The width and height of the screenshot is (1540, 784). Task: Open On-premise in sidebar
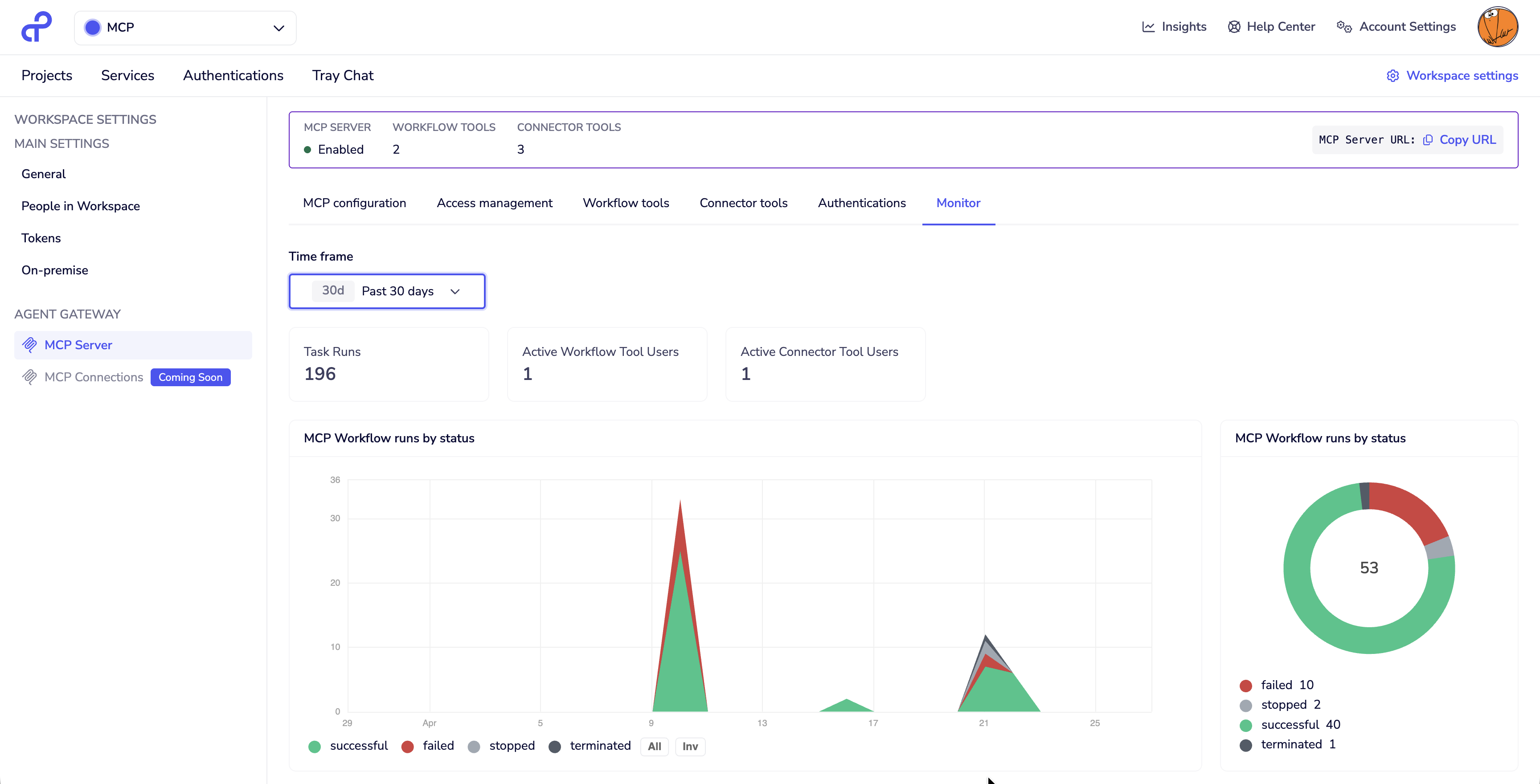pyautogui.click(x=55, y=270)
